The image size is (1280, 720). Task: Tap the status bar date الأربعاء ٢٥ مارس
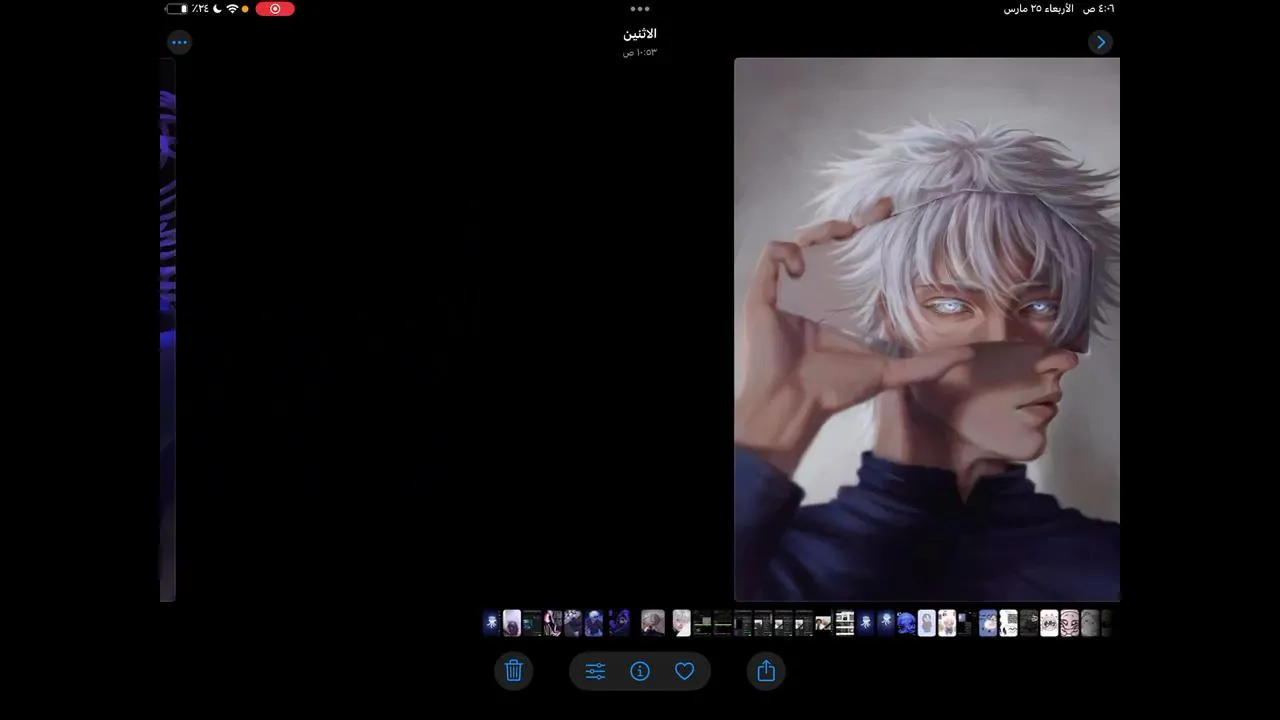point(1039,9)
